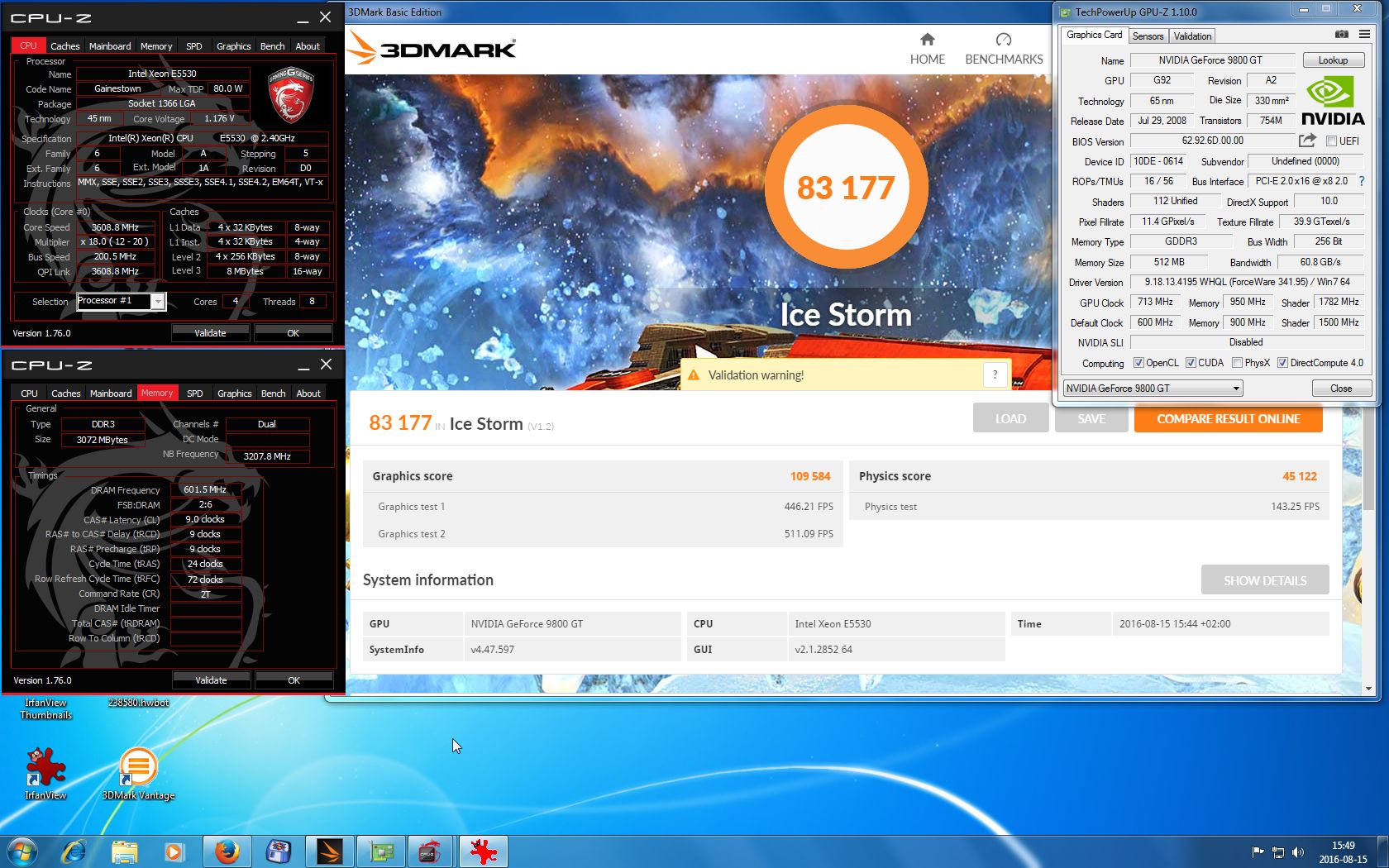Viewport: 1389px width, 868px height.
Task: Click the volume speaker tray icon
Action: tap(1298, 852)
